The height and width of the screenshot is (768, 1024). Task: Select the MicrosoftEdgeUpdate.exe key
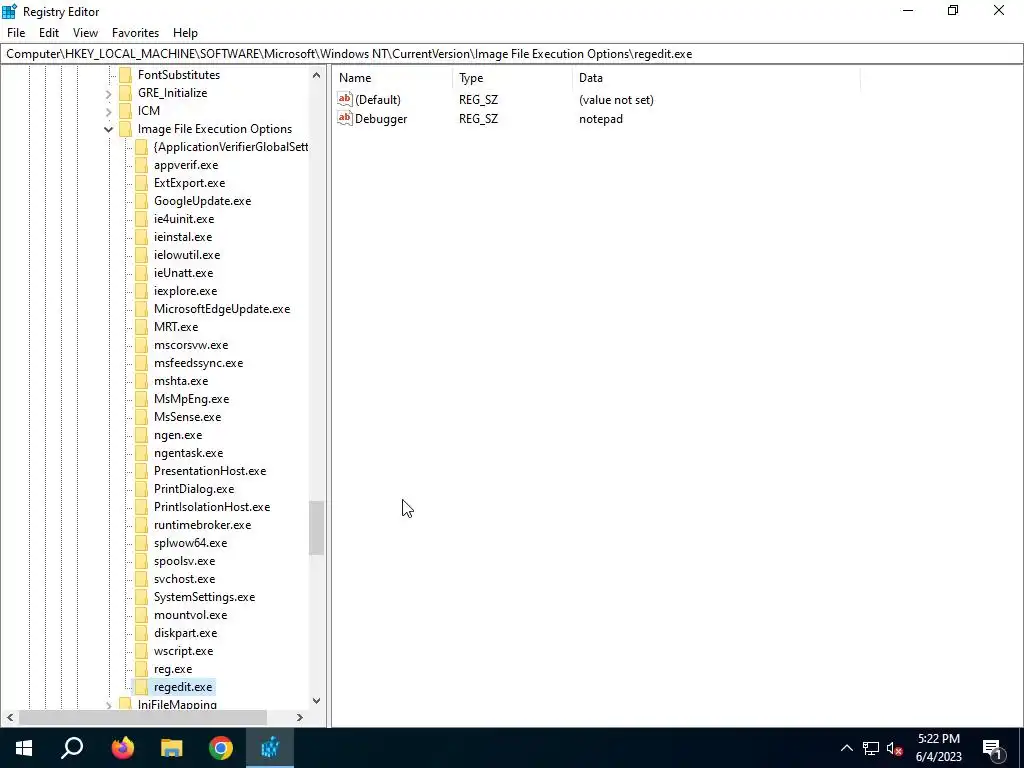[x=222, y=309]
